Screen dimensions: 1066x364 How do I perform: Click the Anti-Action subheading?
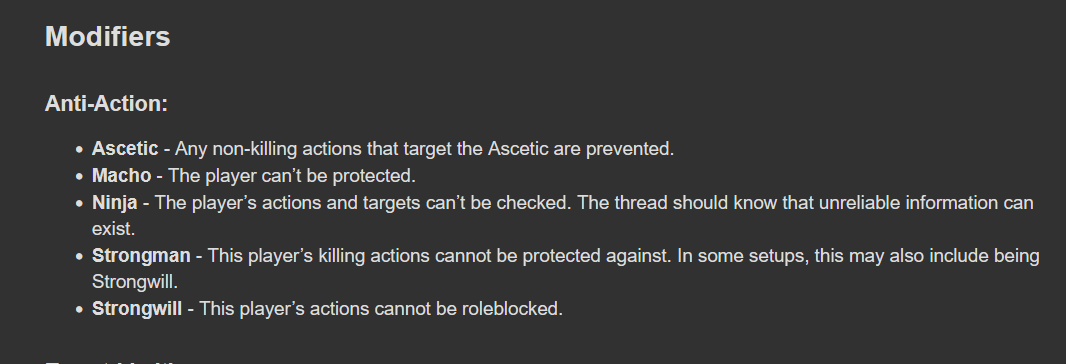[106, 103]
